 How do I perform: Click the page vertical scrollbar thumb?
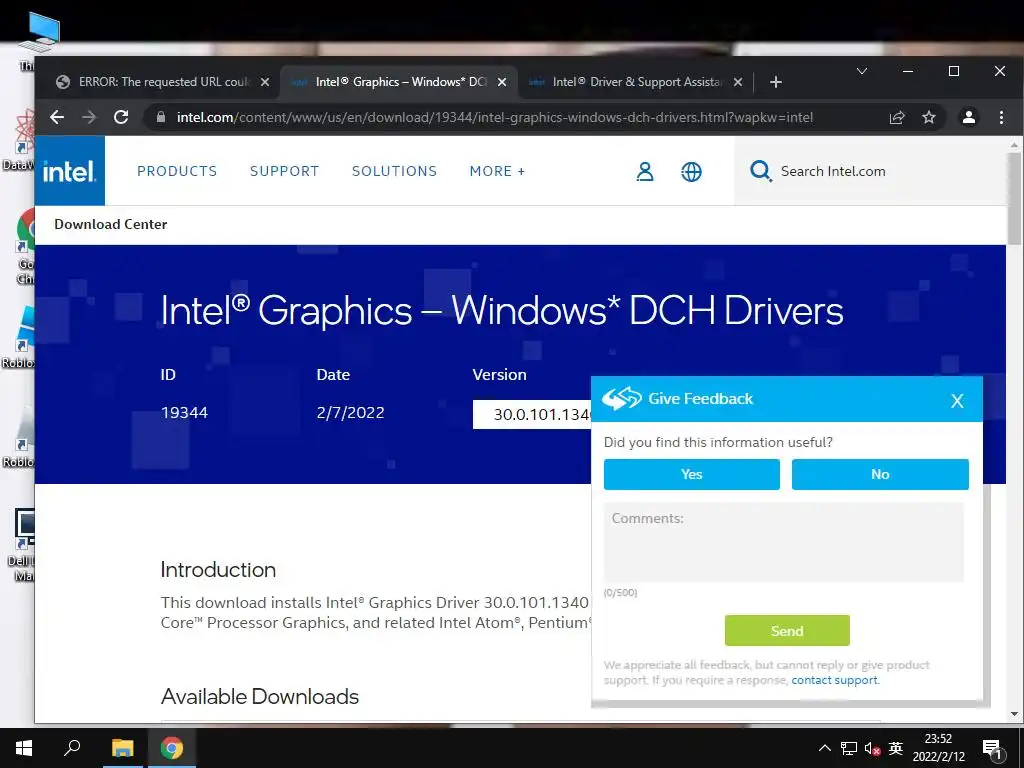(1014, 199)
